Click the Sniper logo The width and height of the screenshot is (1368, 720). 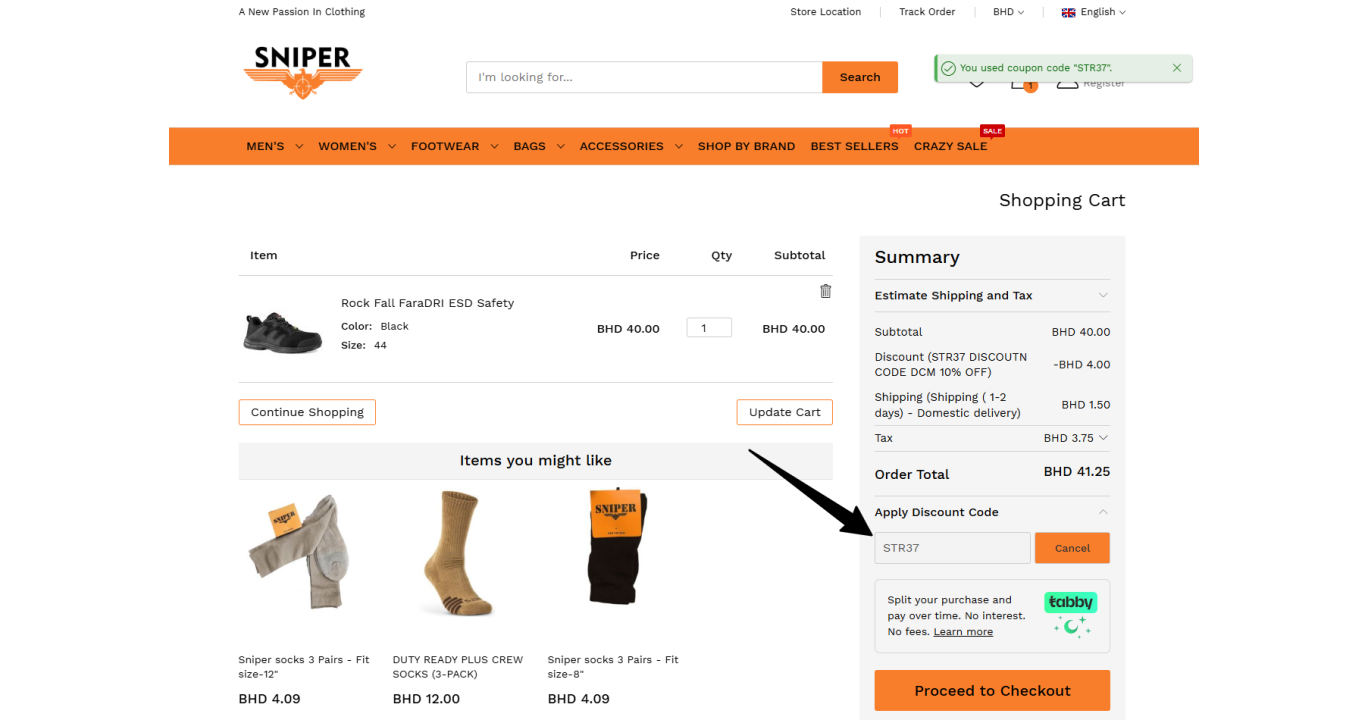tap(303, 73)
